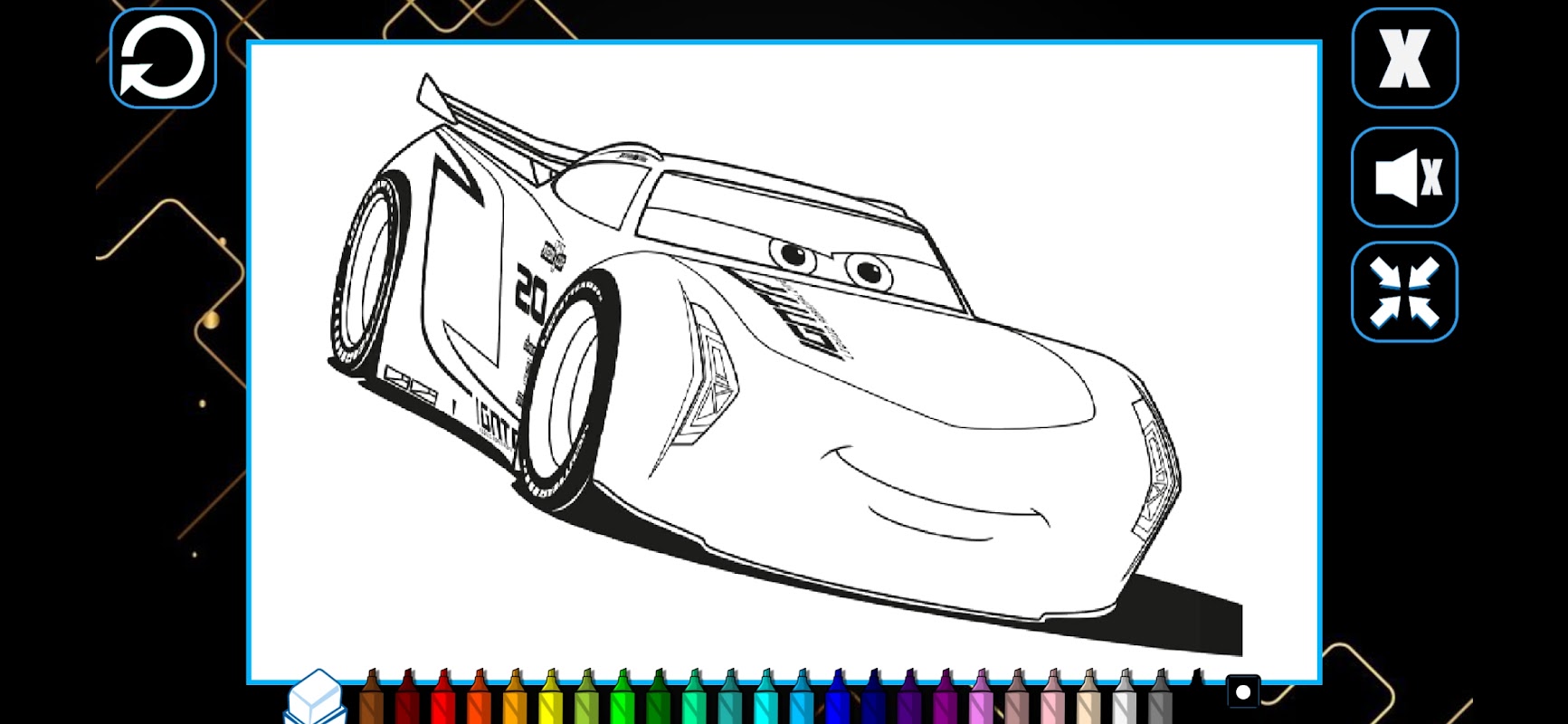Select the bright green marker

(x=622, y=697)
